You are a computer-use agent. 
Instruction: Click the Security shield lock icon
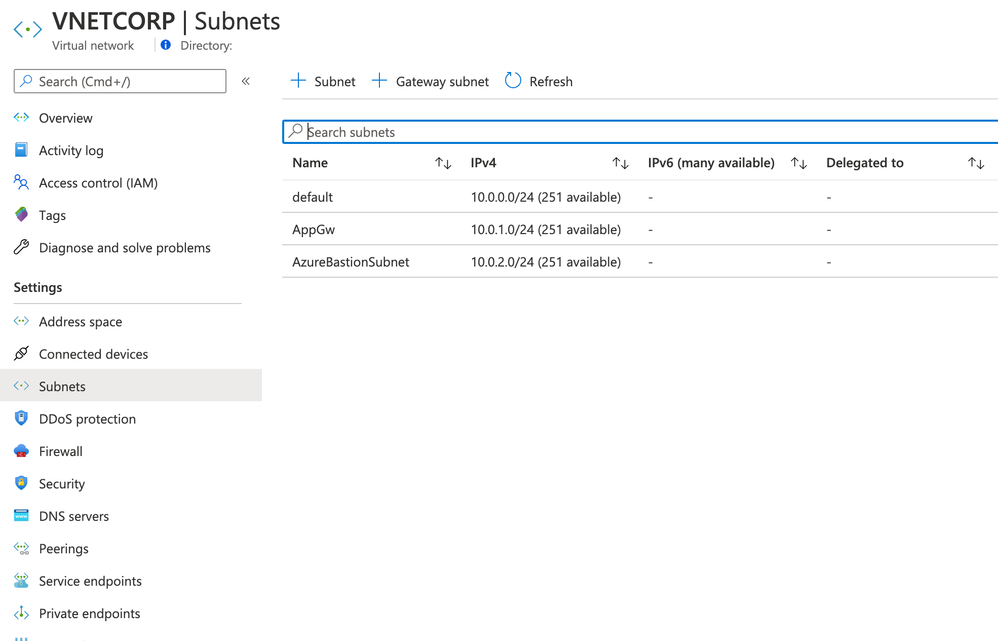tap(21, 483)
